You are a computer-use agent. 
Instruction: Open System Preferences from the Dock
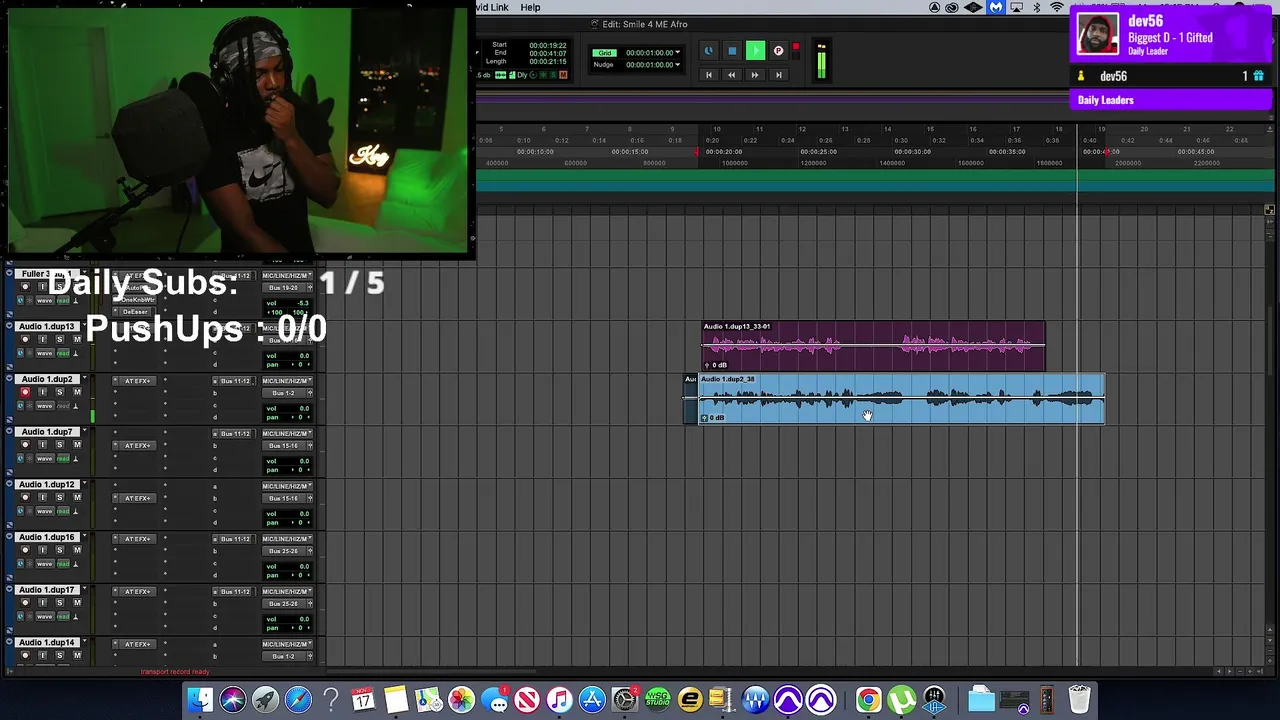pyautogui.click(x=624, y=699)
